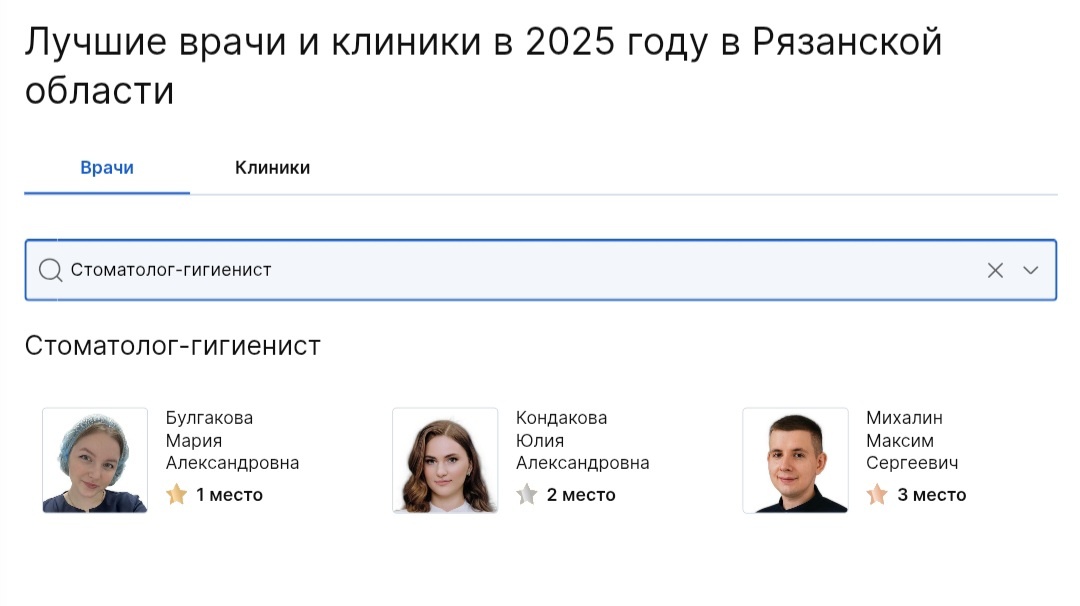1080x606 pixels.
Task: Click the photo of Булгакова Мария
Action: 95,460
